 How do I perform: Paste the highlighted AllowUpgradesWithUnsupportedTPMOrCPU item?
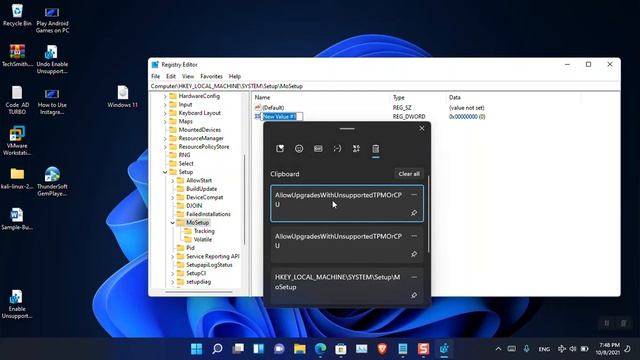tap(347, 204)
